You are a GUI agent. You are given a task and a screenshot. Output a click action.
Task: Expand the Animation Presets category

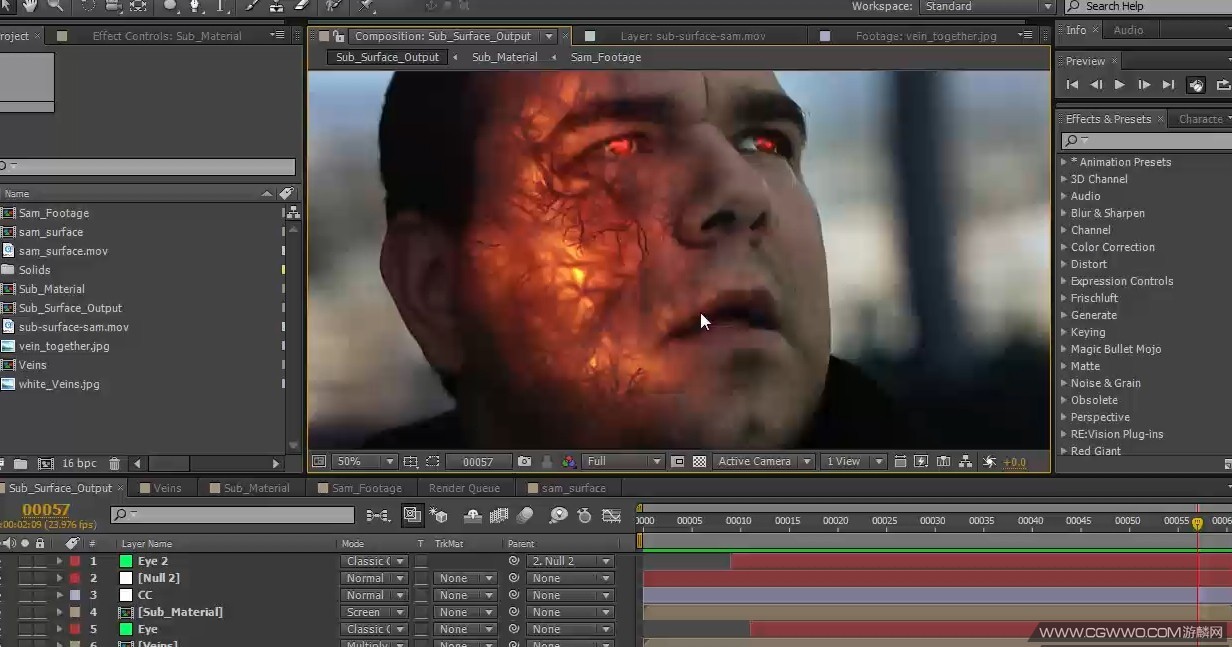click(1064, 162)
